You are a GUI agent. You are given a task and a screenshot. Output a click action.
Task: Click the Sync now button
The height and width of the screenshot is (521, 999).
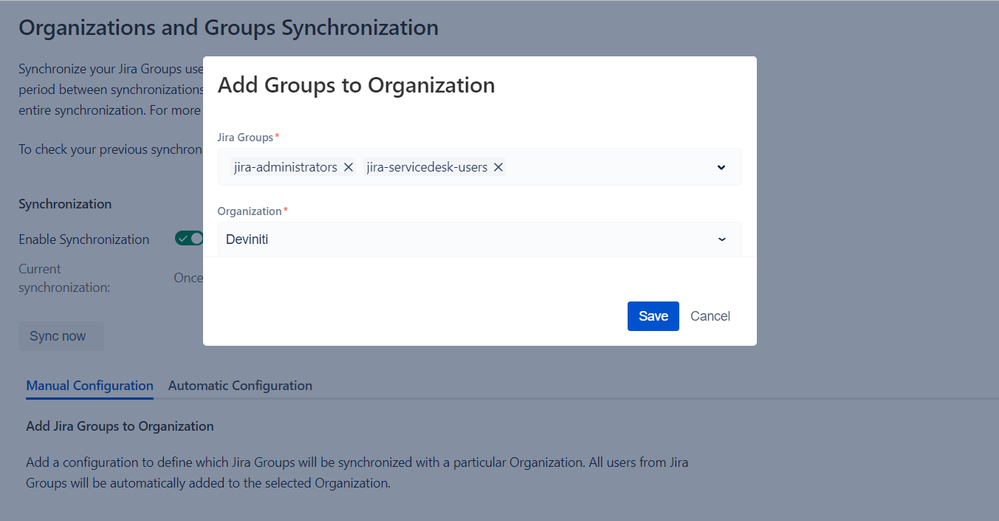[61, 336]
